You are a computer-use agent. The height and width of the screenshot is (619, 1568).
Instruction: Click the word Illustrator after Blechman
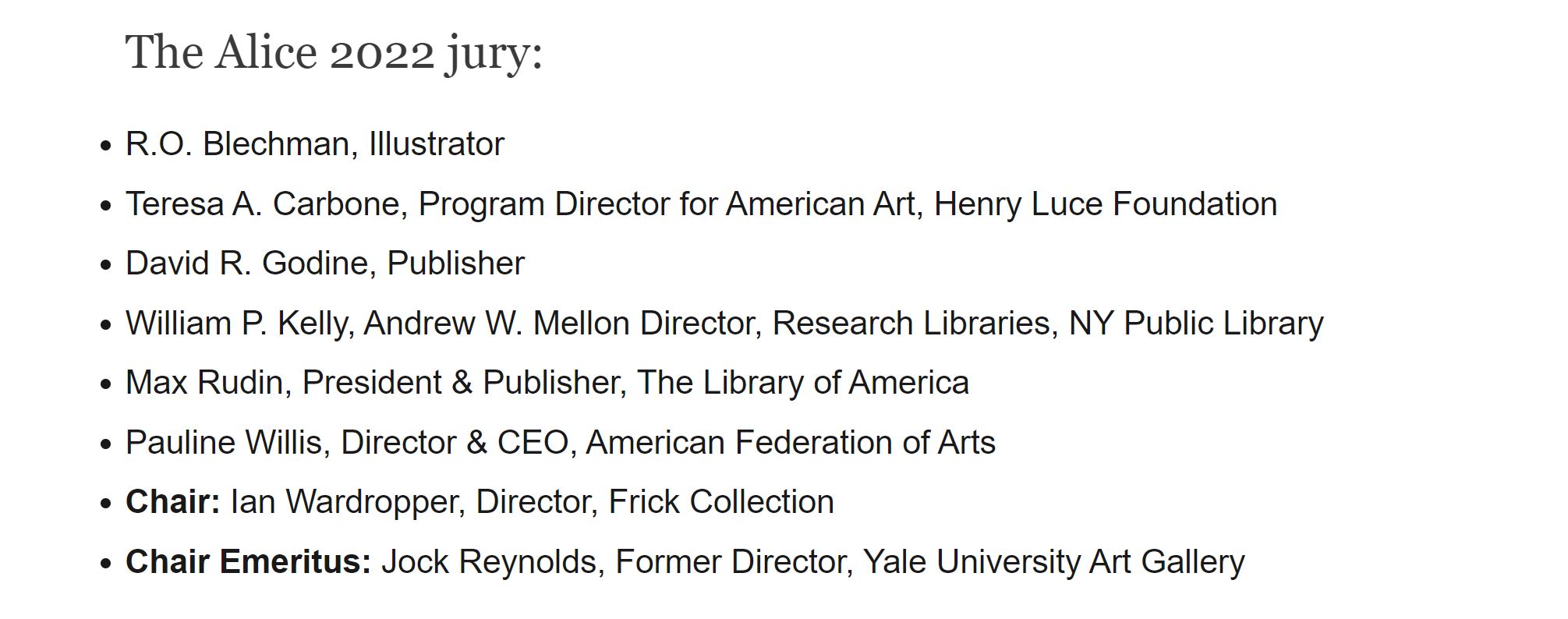(x=436, y=144)
